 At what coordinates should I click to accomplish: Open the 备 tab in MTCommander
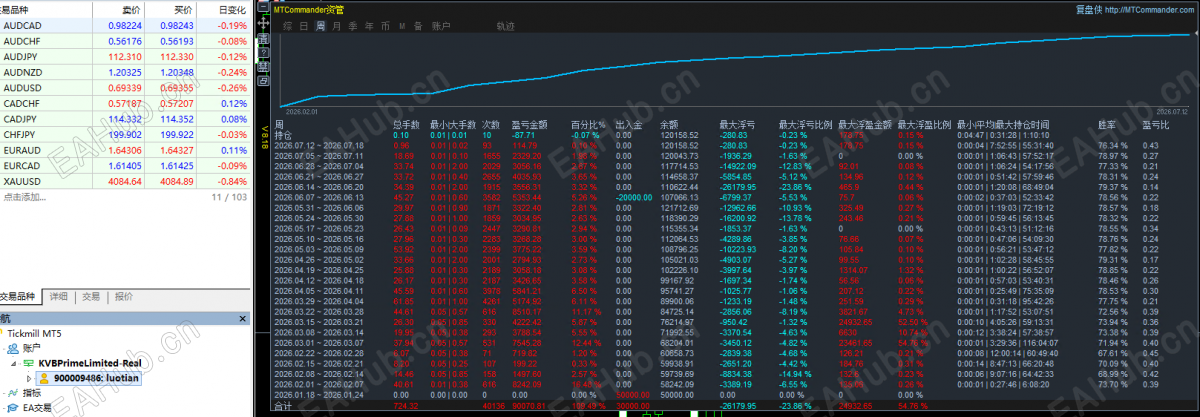pos(418,26)
